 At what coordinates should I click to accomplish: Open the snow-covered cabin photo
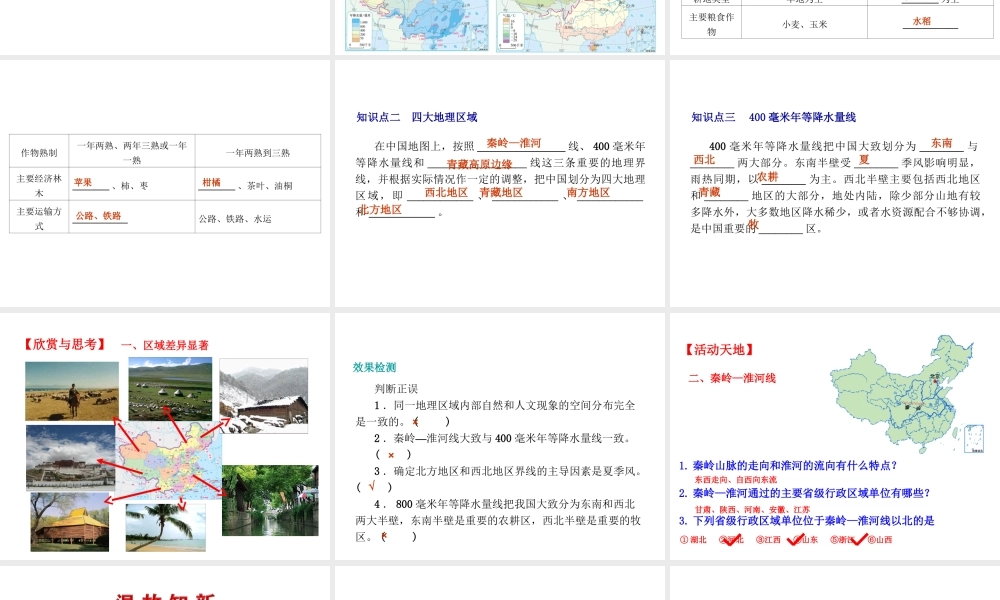pos(263,395)
